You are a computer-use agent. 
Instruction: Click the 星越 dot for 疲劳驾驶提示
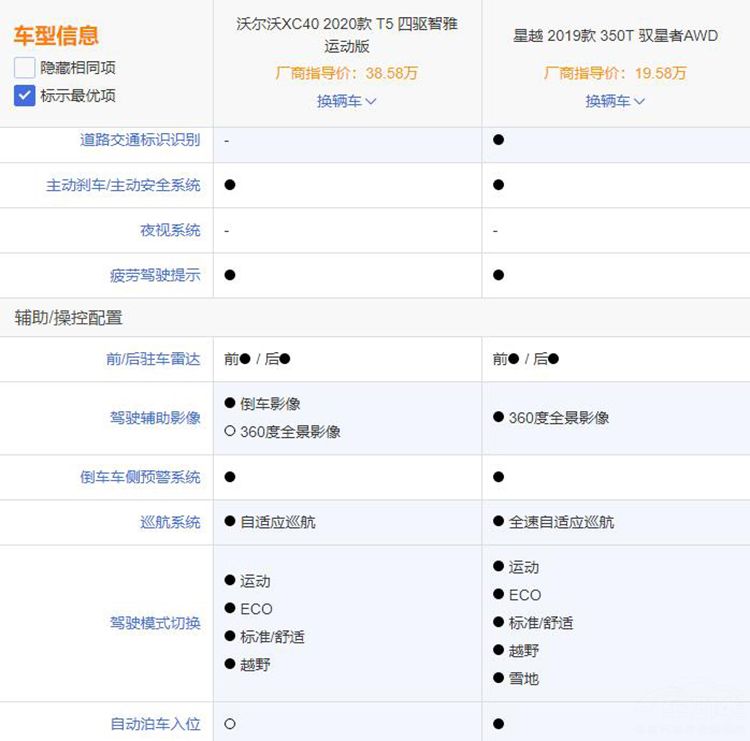click(498, 275)
